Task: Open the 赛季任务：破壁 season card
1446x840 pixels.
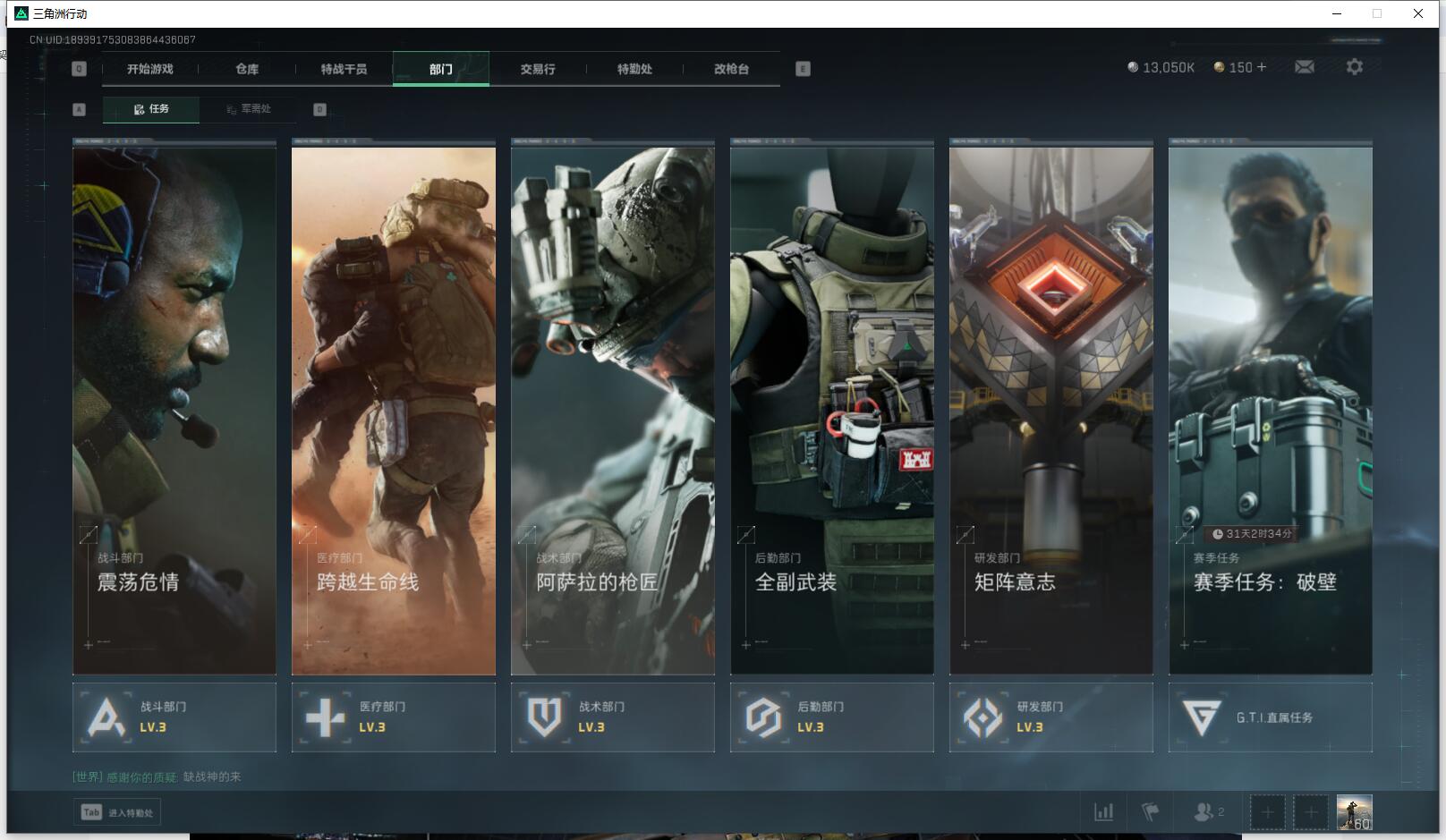Action: pyautogui.click(x=1271, y=410)
